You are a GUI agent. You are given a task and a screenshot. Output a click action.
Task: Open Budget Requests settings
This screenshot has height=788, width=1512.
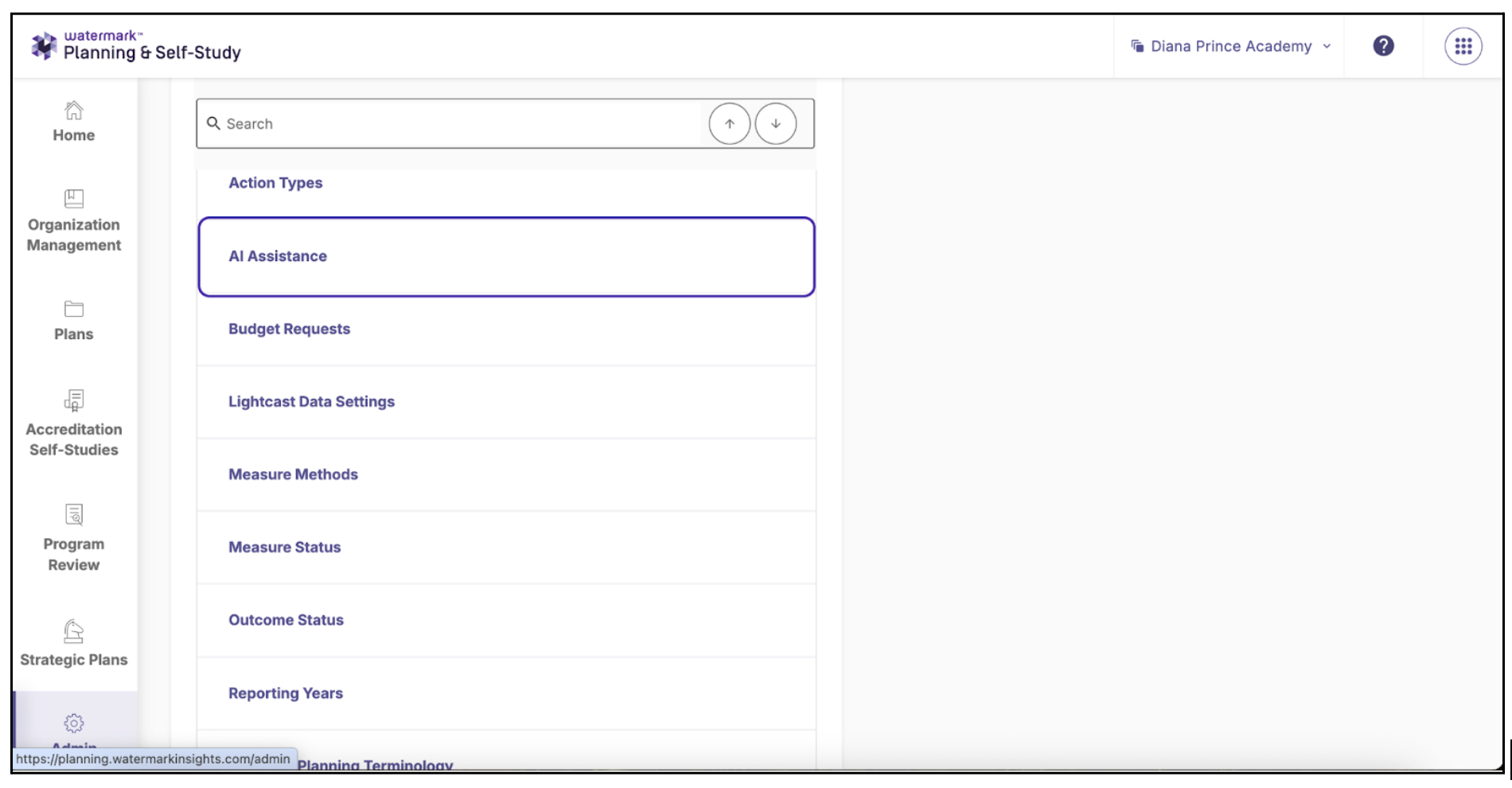506,330
